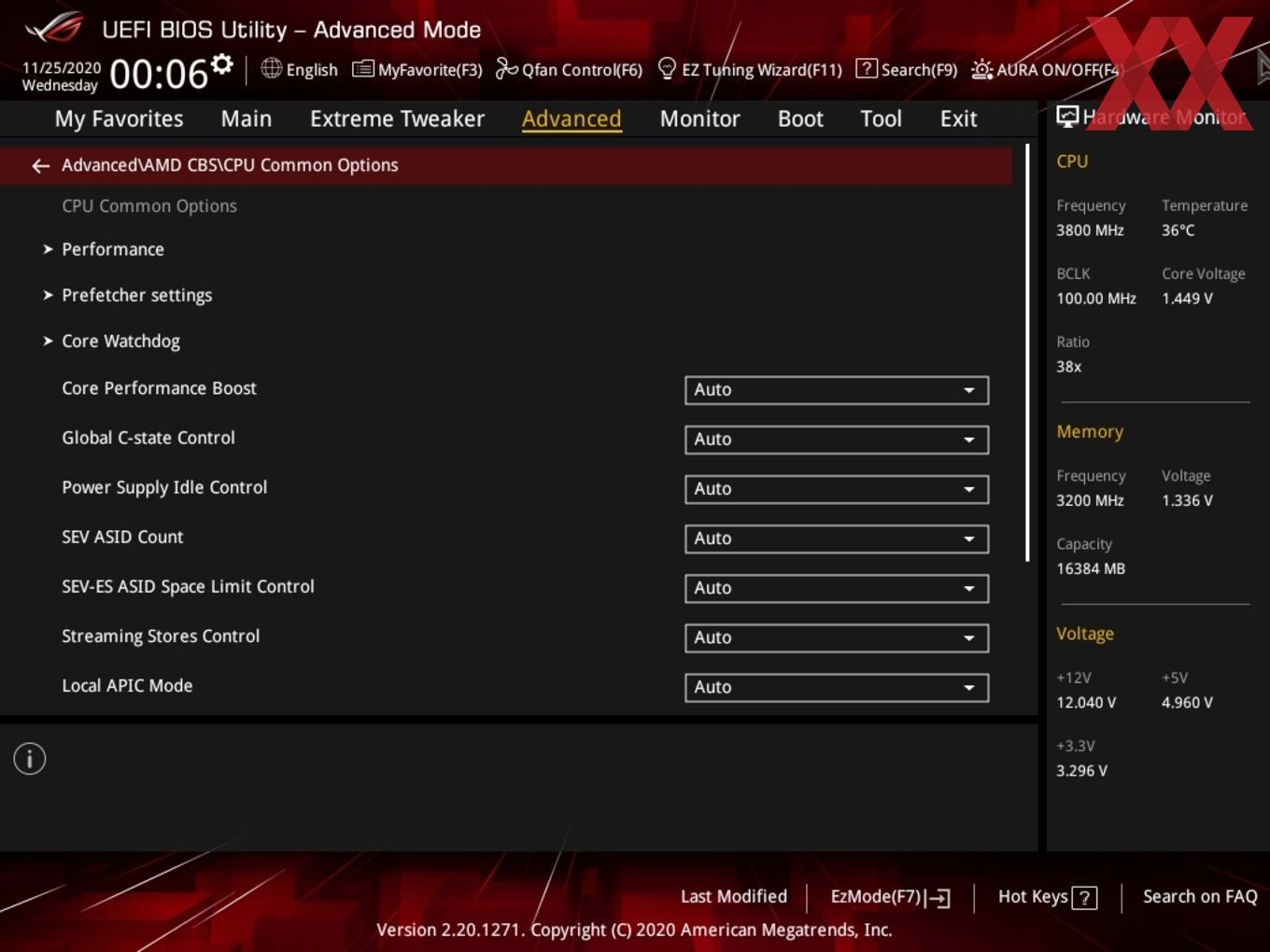This screenshot has width=1270, height=952.
Task: Open the Extreme Tweaker tab
Action: (x=397, y=119)
